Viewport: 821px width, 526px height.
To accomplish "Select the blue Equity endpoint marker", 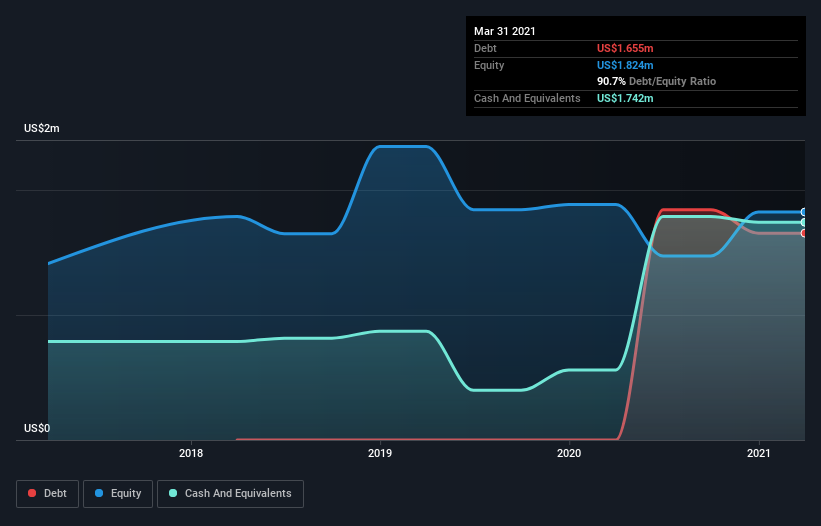I will pyautogui.click(x=804, y=212).
